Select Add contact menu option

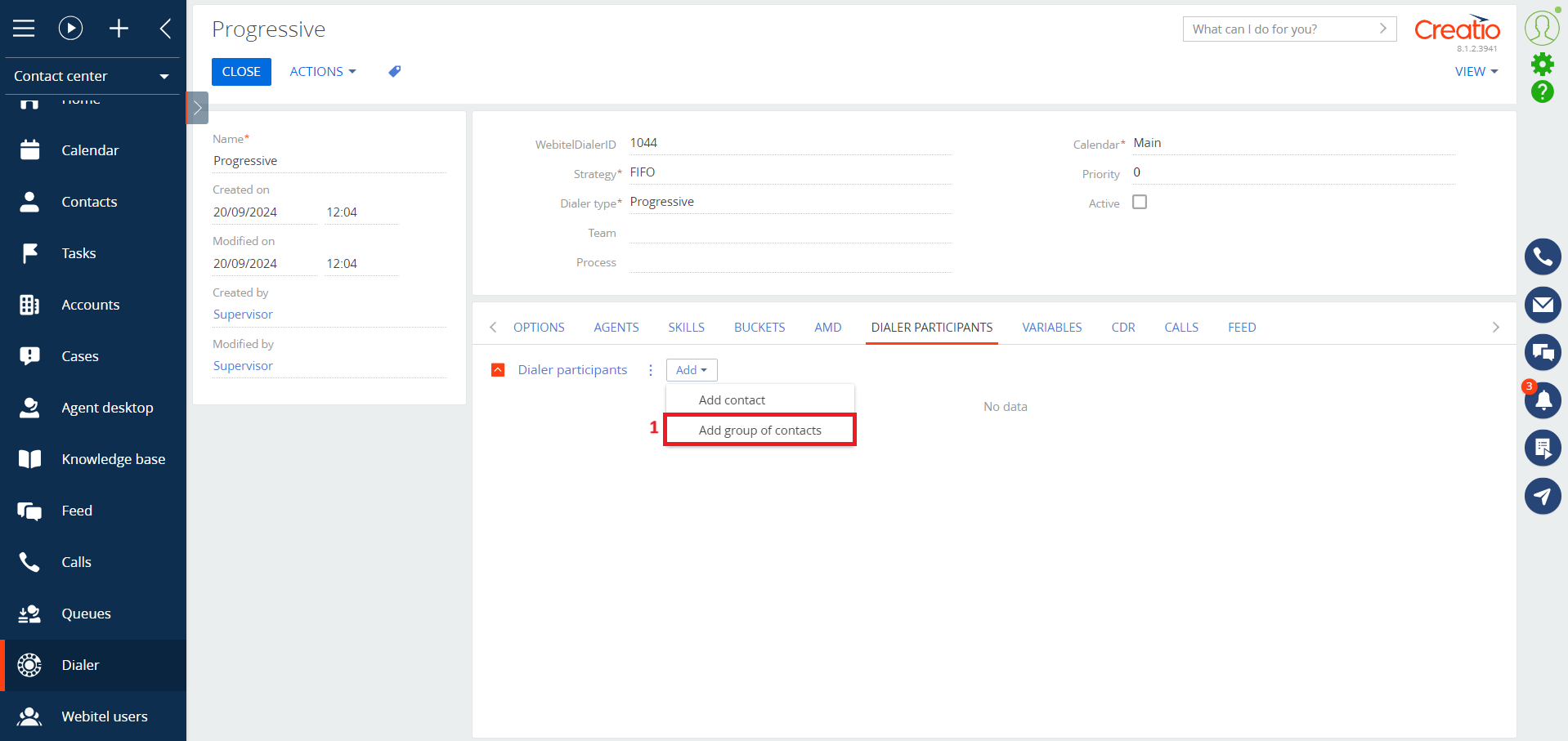tap(760, 400)
